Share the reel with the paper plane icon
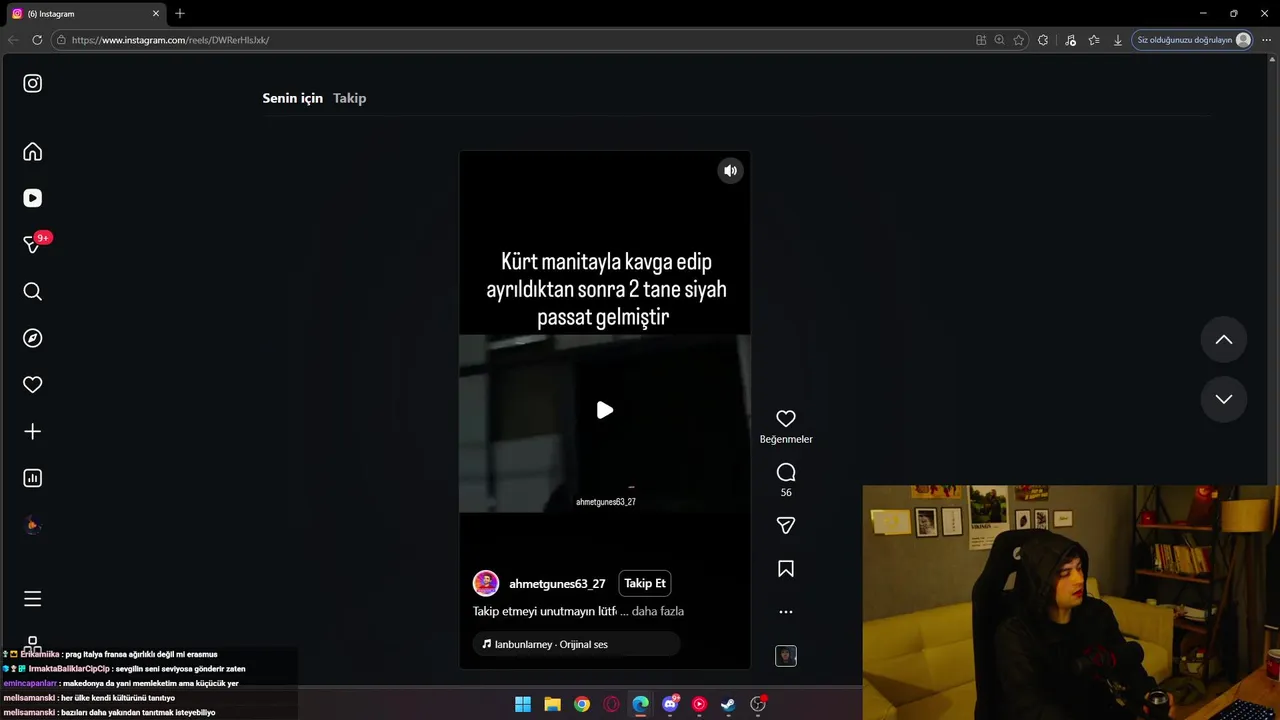Image resolution: width=1280 pixels, height=720 pixels. (786, 526)
